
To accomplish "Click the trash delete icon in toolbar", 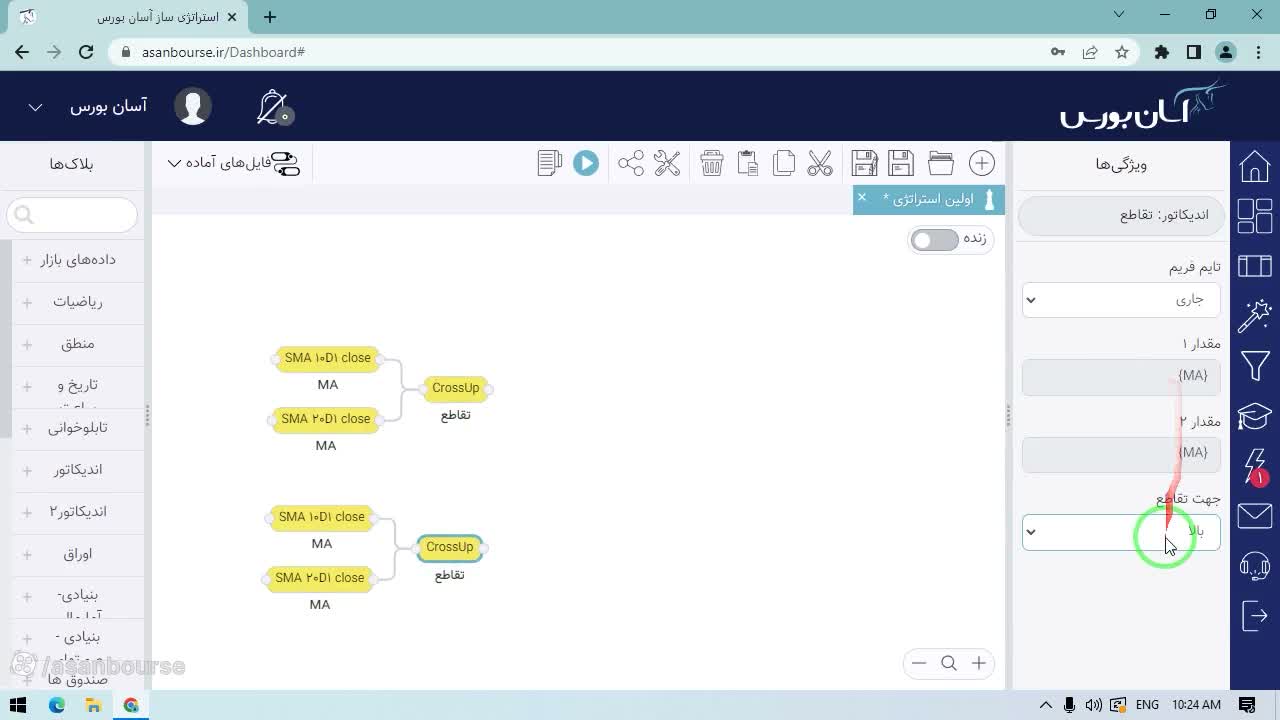I will [x=711, y=163].
